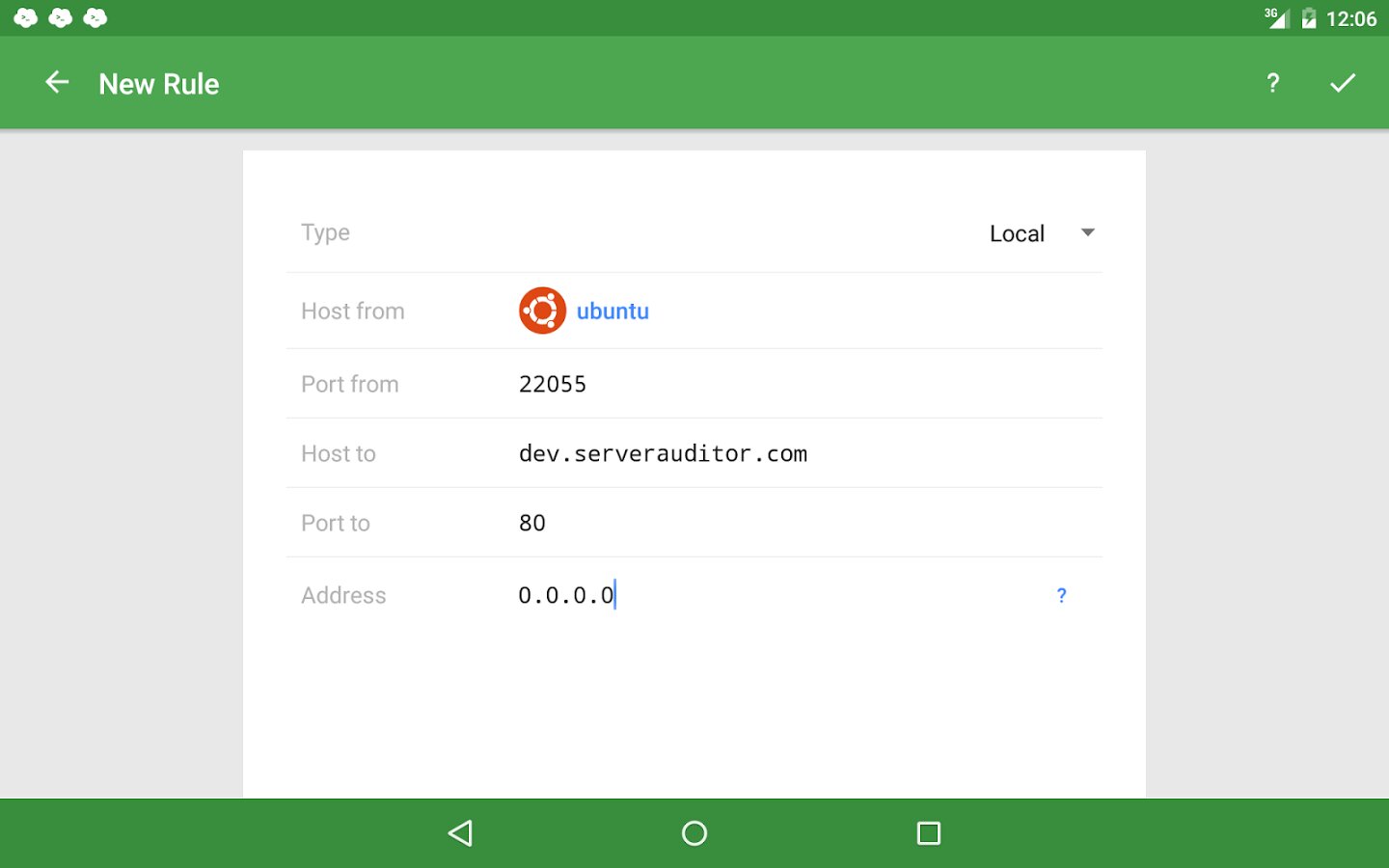Go back using the toolbar arrow
1389x868 pixels.
57,83
